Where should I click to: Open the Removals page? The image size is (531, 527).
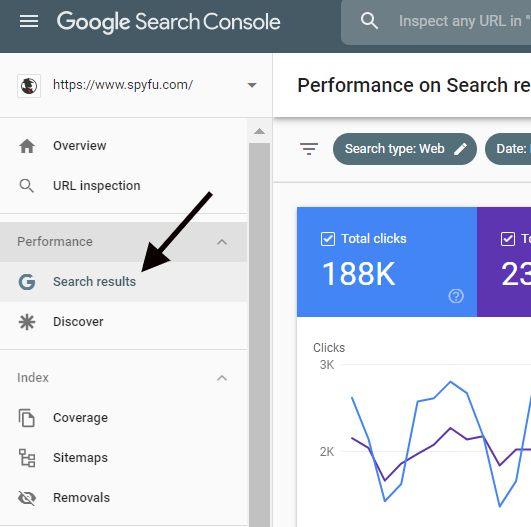tap(124, 498)
